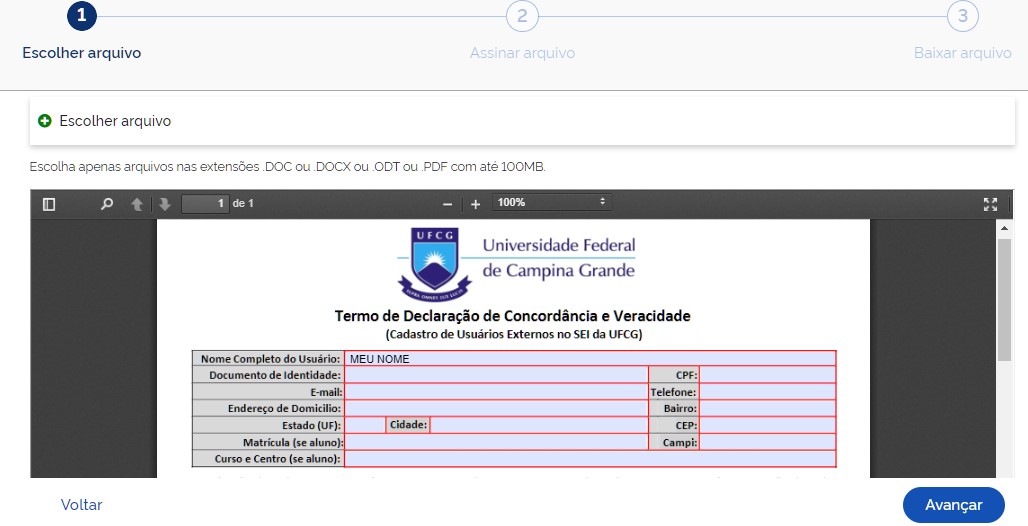Toggle the PDF viewer sidebar

[49, 204]
